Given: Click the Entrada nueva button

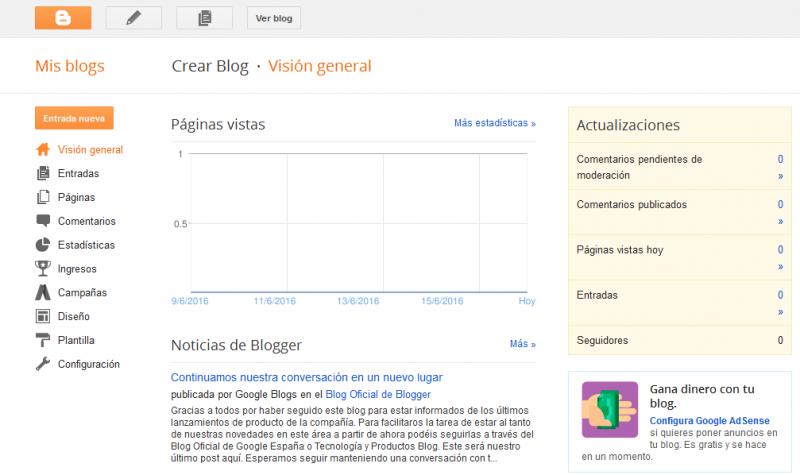Looking at the screenshot, I should click(74, 118).
